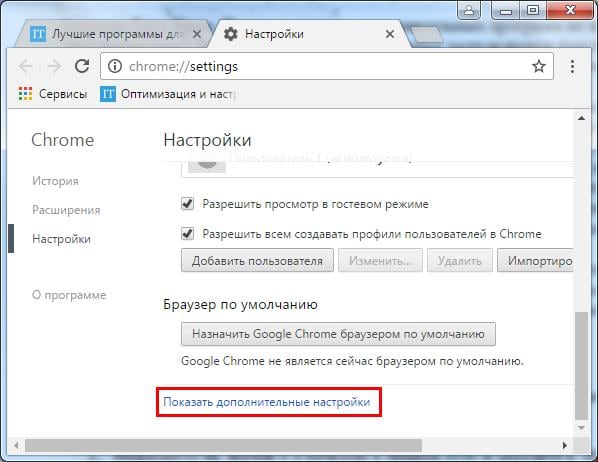
Task: Open О программе in the sidebar
Action: [x=69, y=295]
